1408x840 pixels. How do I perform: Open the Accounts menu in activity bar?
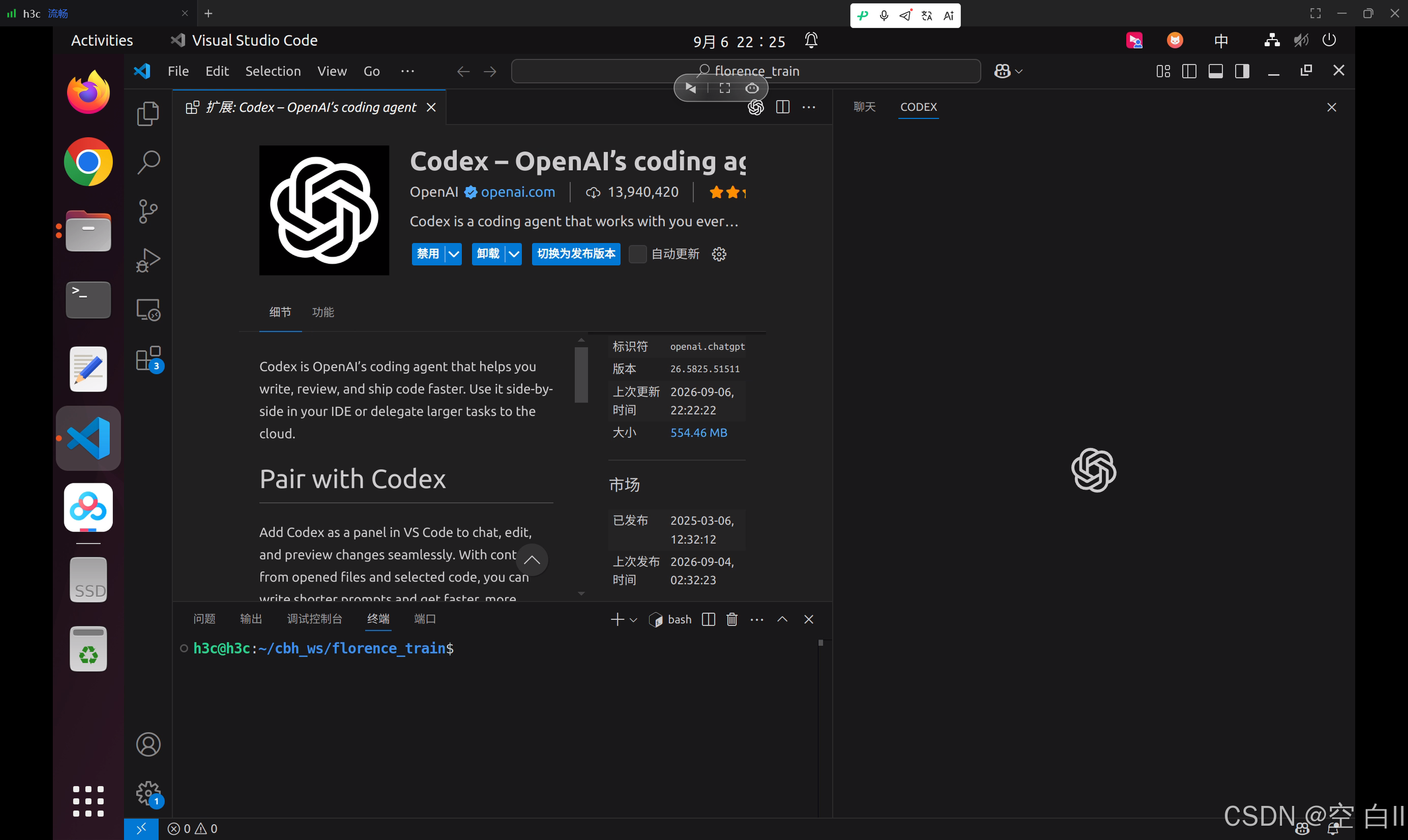coord(148,744)
